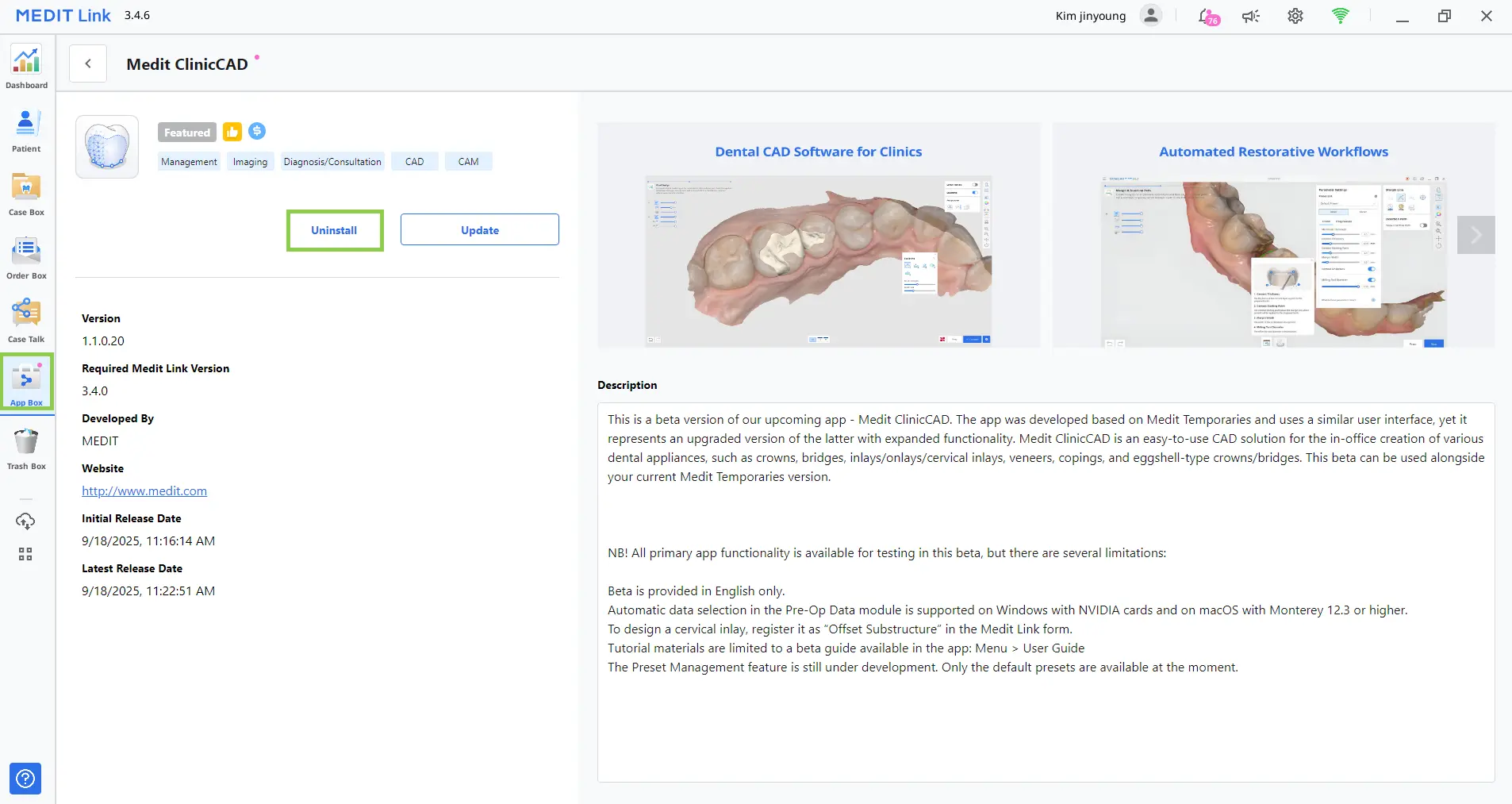This screenshot has height=804, width=1512.
Task: Go back with the arrow button
Action: [x=88, y=63]
